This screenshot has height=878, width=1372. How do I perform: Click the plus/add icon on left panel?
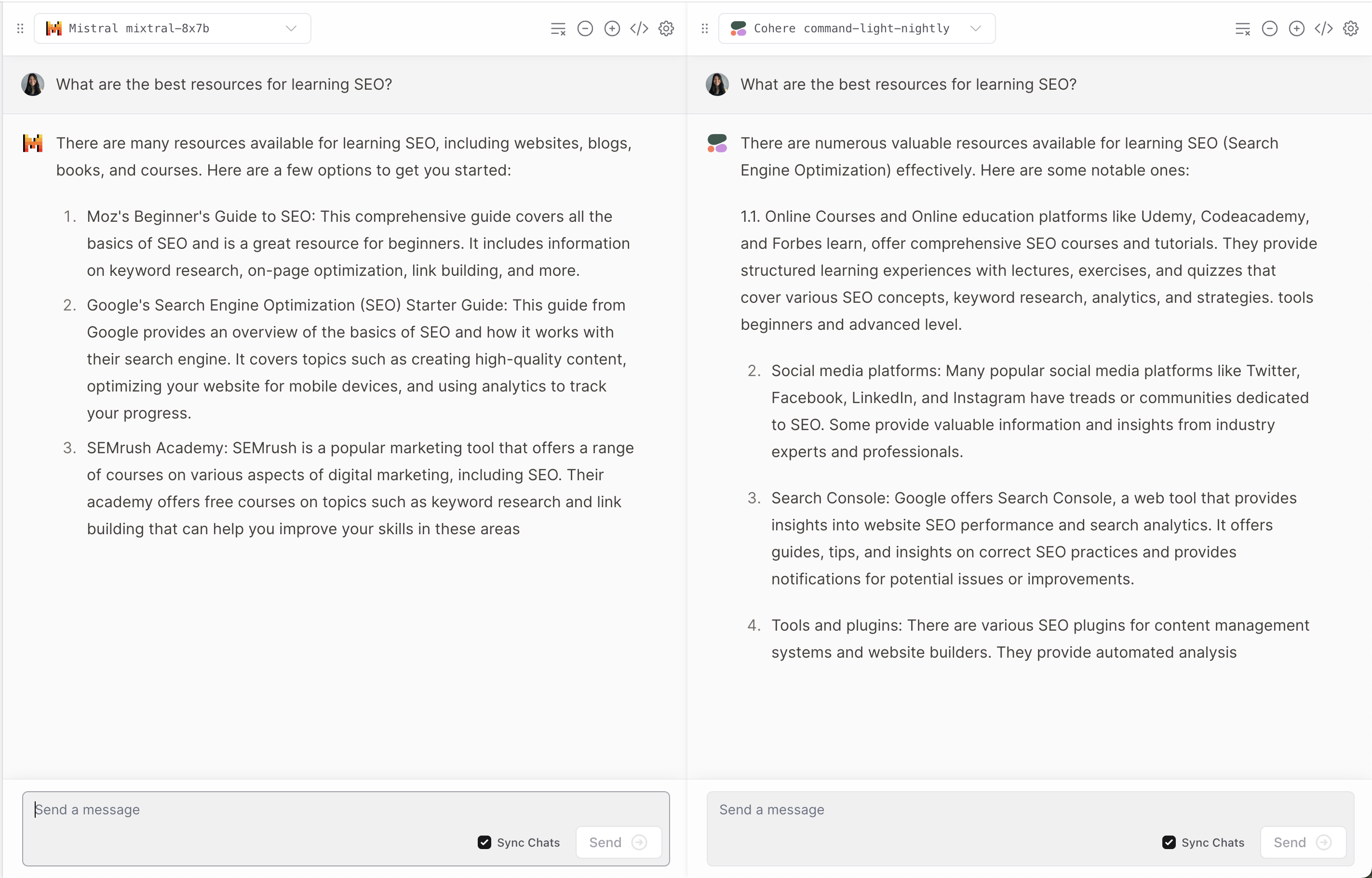tap(612, 27)
